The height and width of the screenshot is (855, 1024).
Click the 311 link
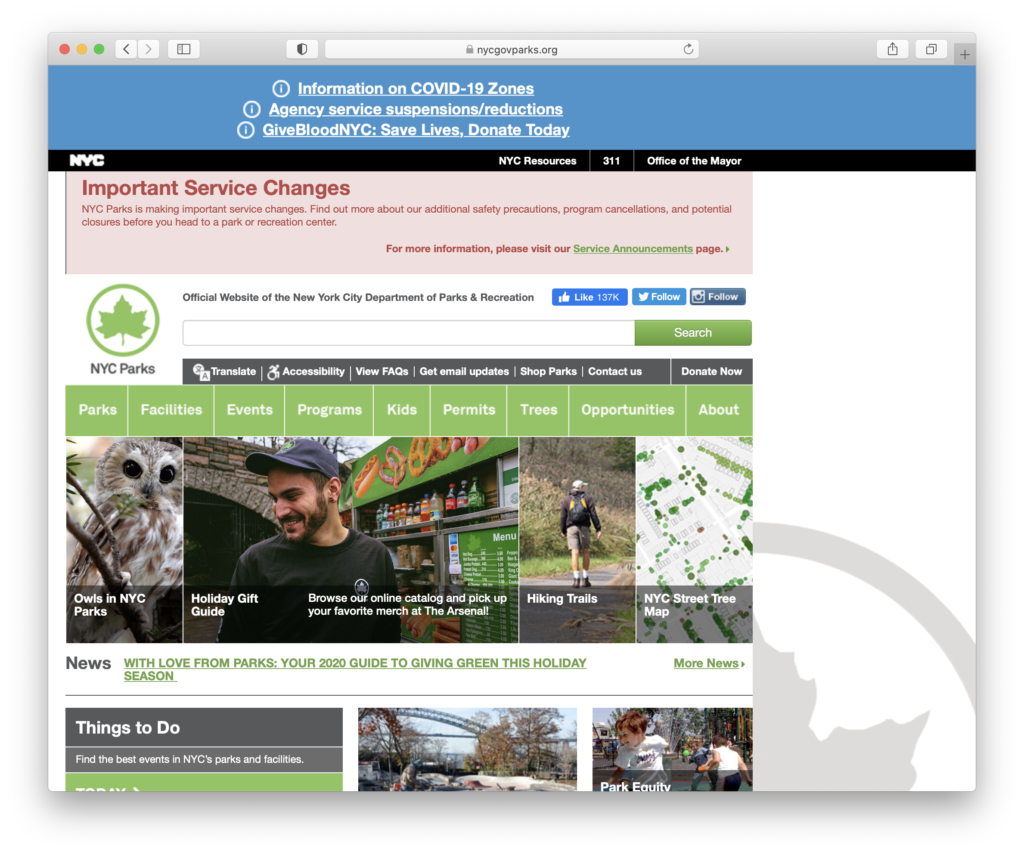pyautogui.click(x=611, y=161)
